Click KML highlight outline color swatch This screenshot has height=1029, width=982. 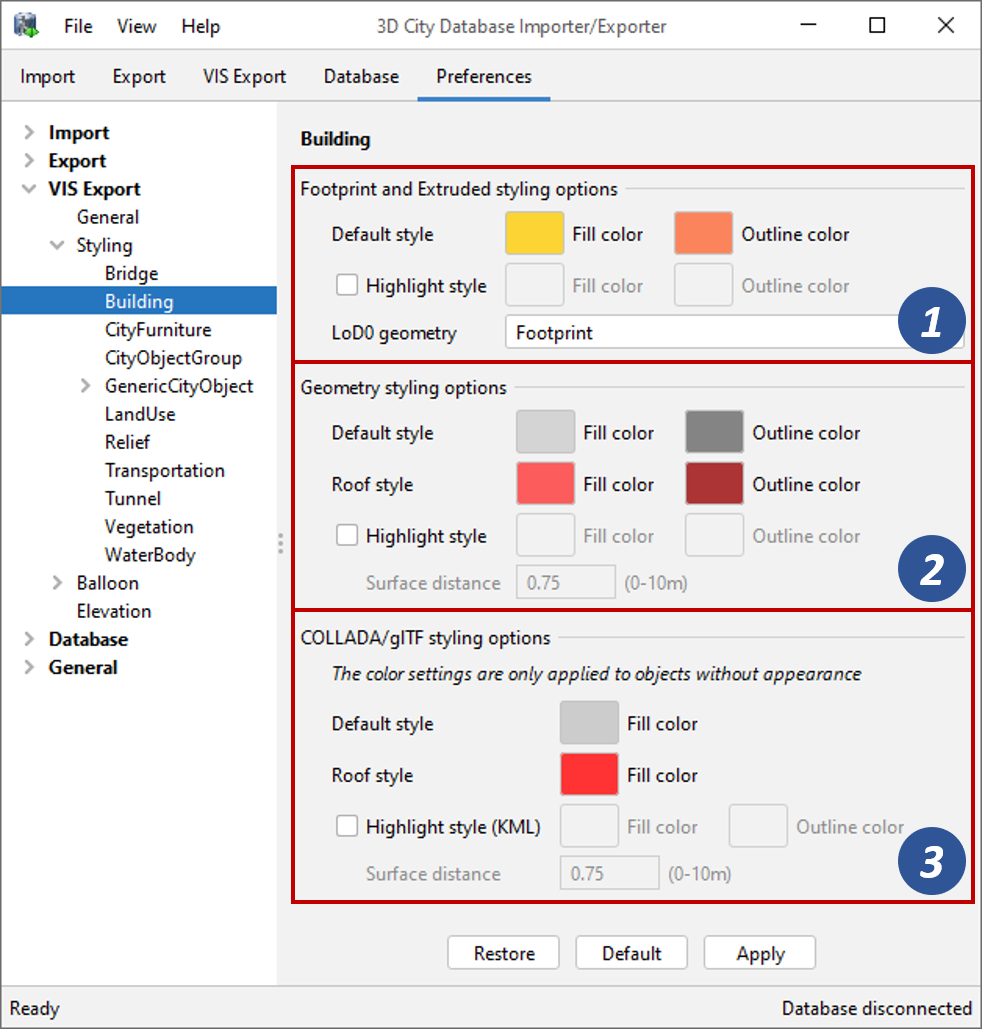point(758,826)
